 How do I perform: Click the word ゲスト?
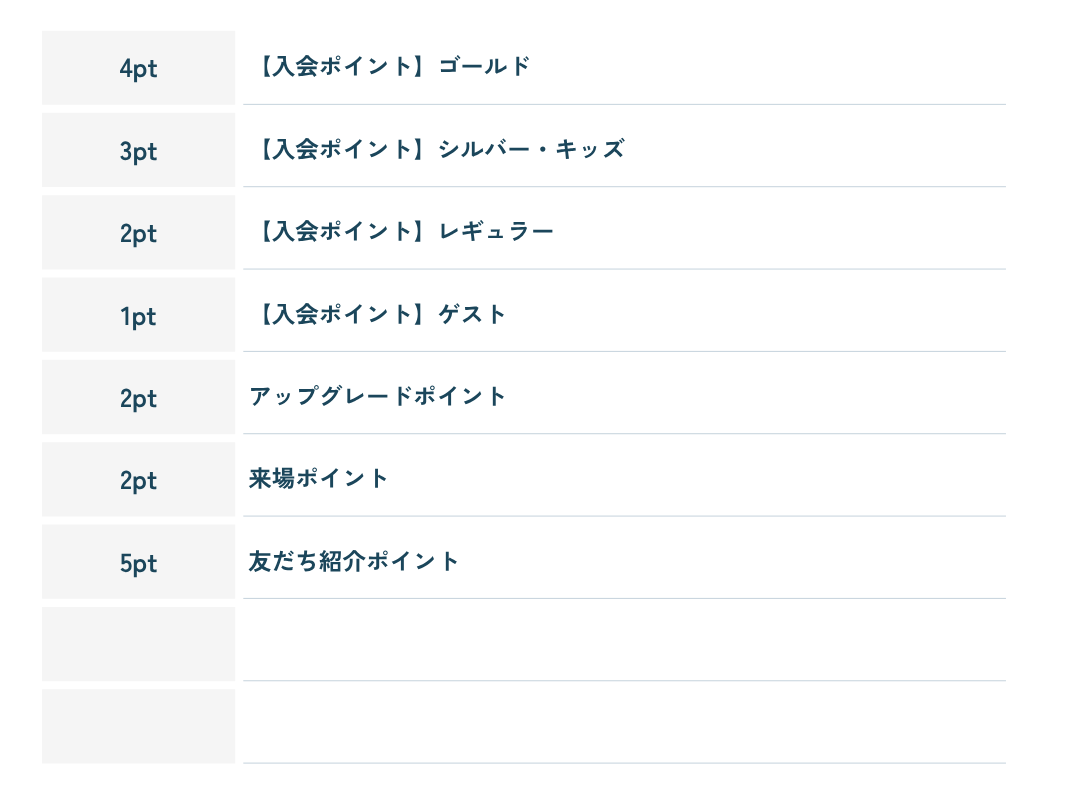(473, 315)
